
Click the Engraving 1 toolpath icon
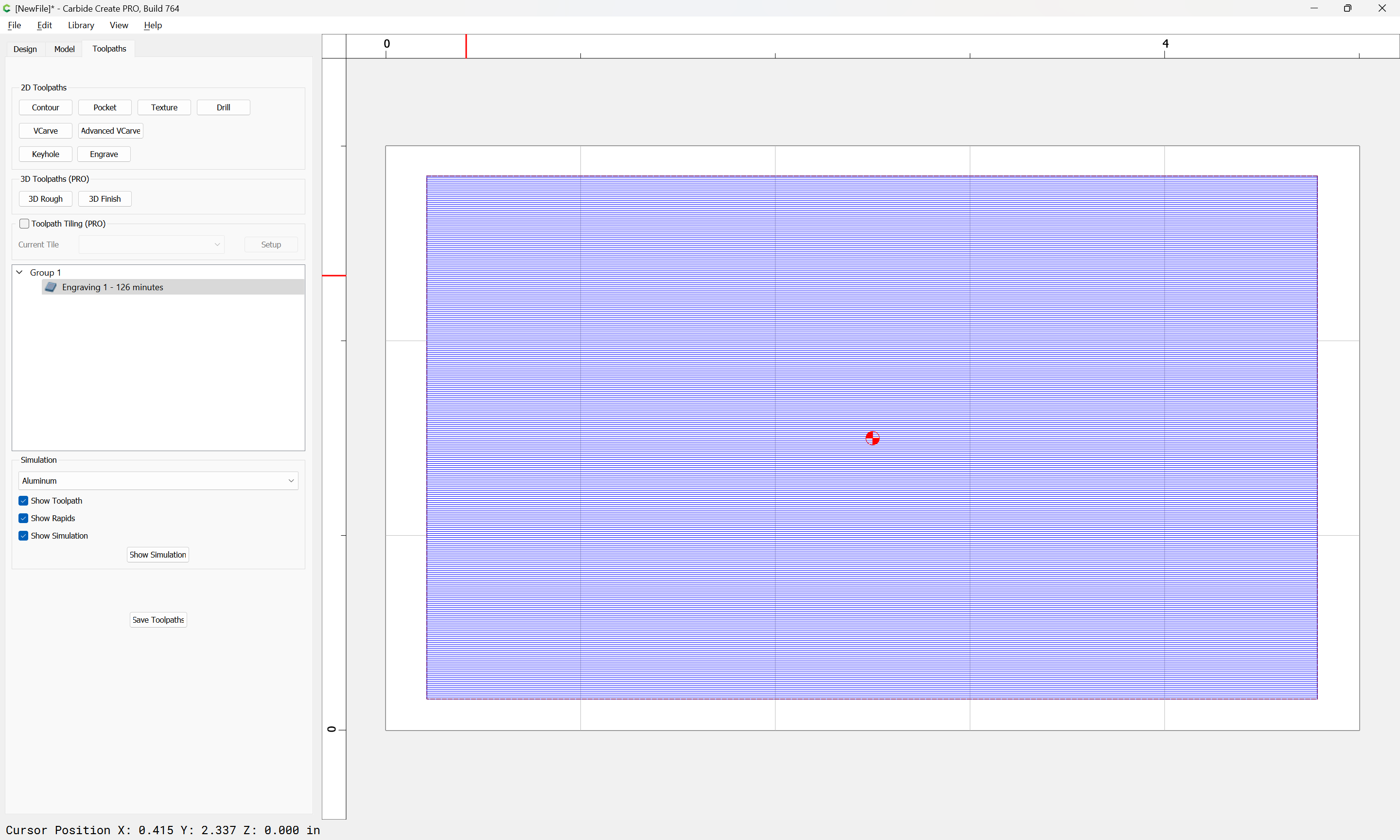tap(51, 287)
